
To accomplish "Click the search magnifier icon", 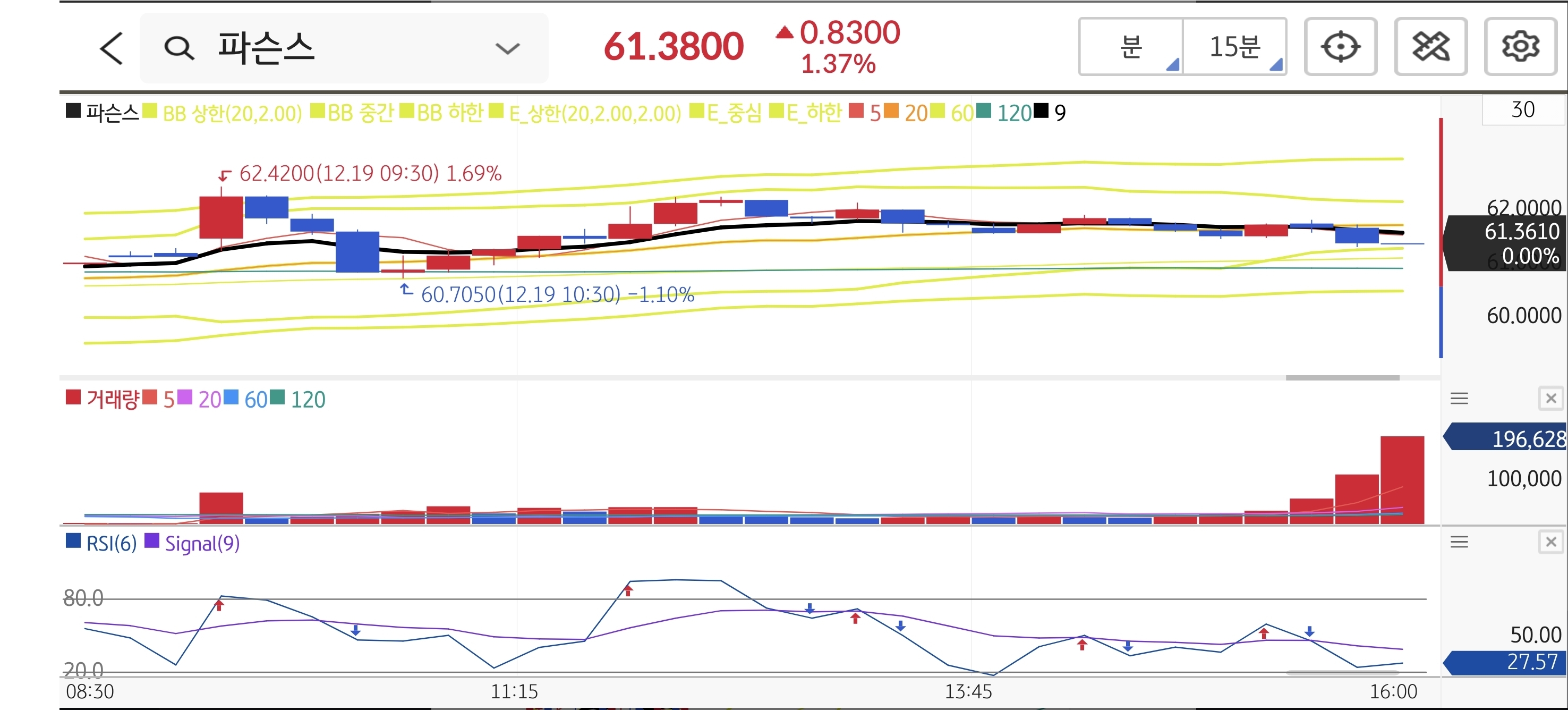I will [179, 49].
